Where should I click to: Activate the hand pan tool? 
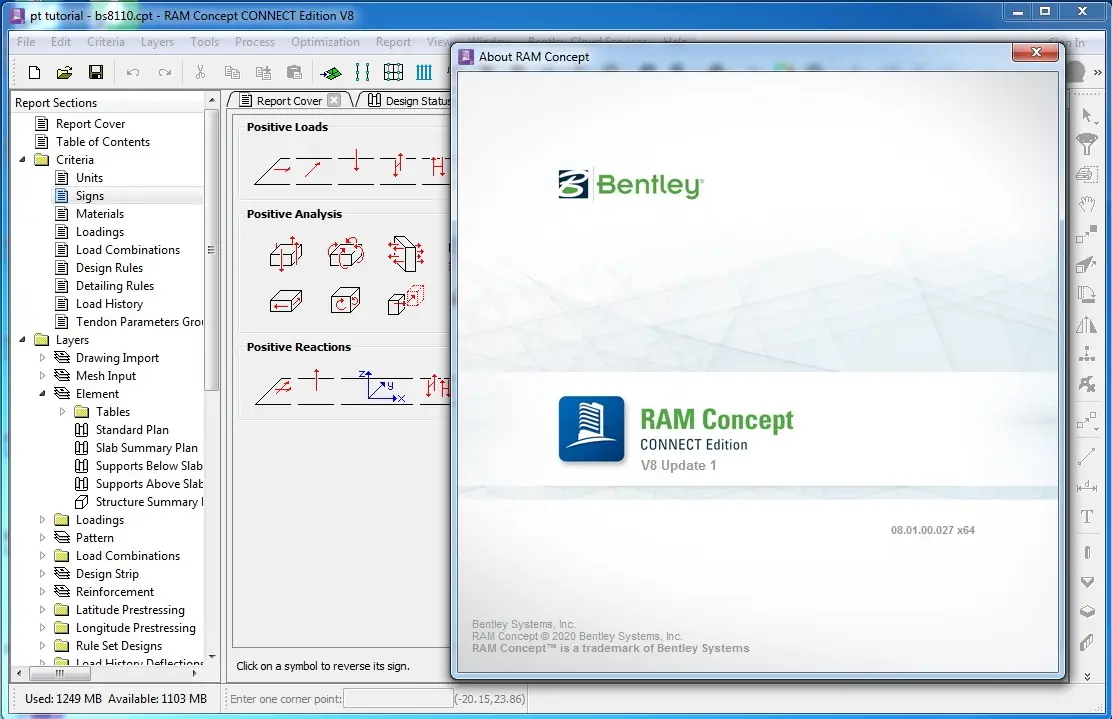[x=1086, y=204]
